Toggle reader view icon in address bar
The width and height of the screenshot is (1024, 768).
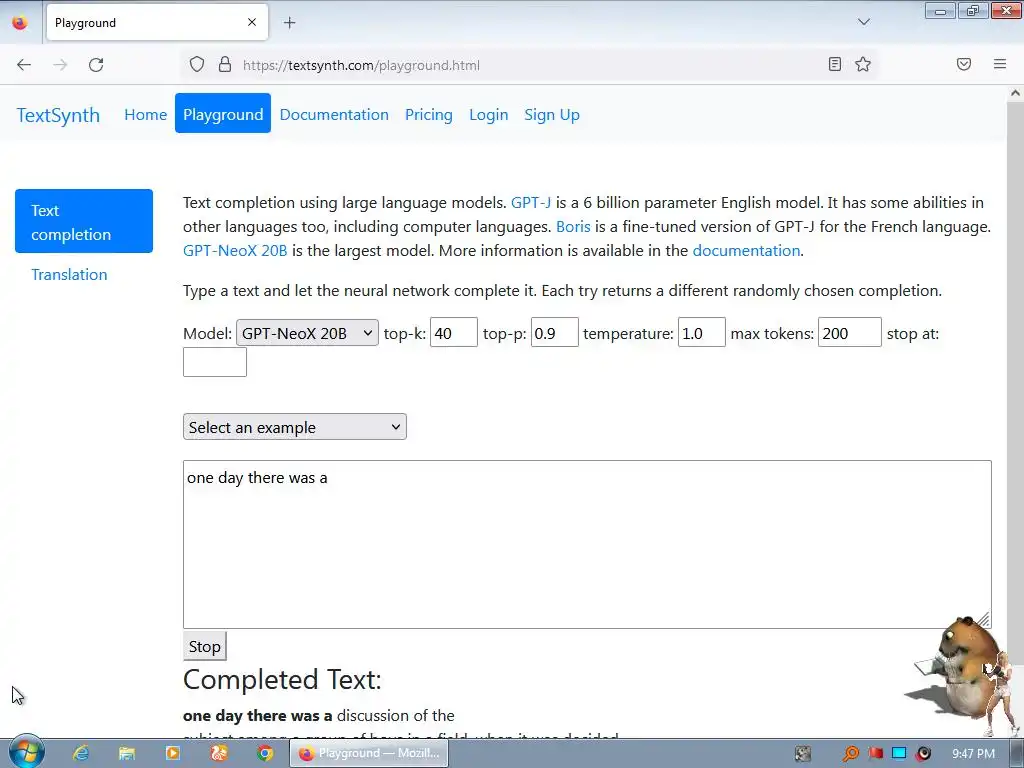click(835, 64)
